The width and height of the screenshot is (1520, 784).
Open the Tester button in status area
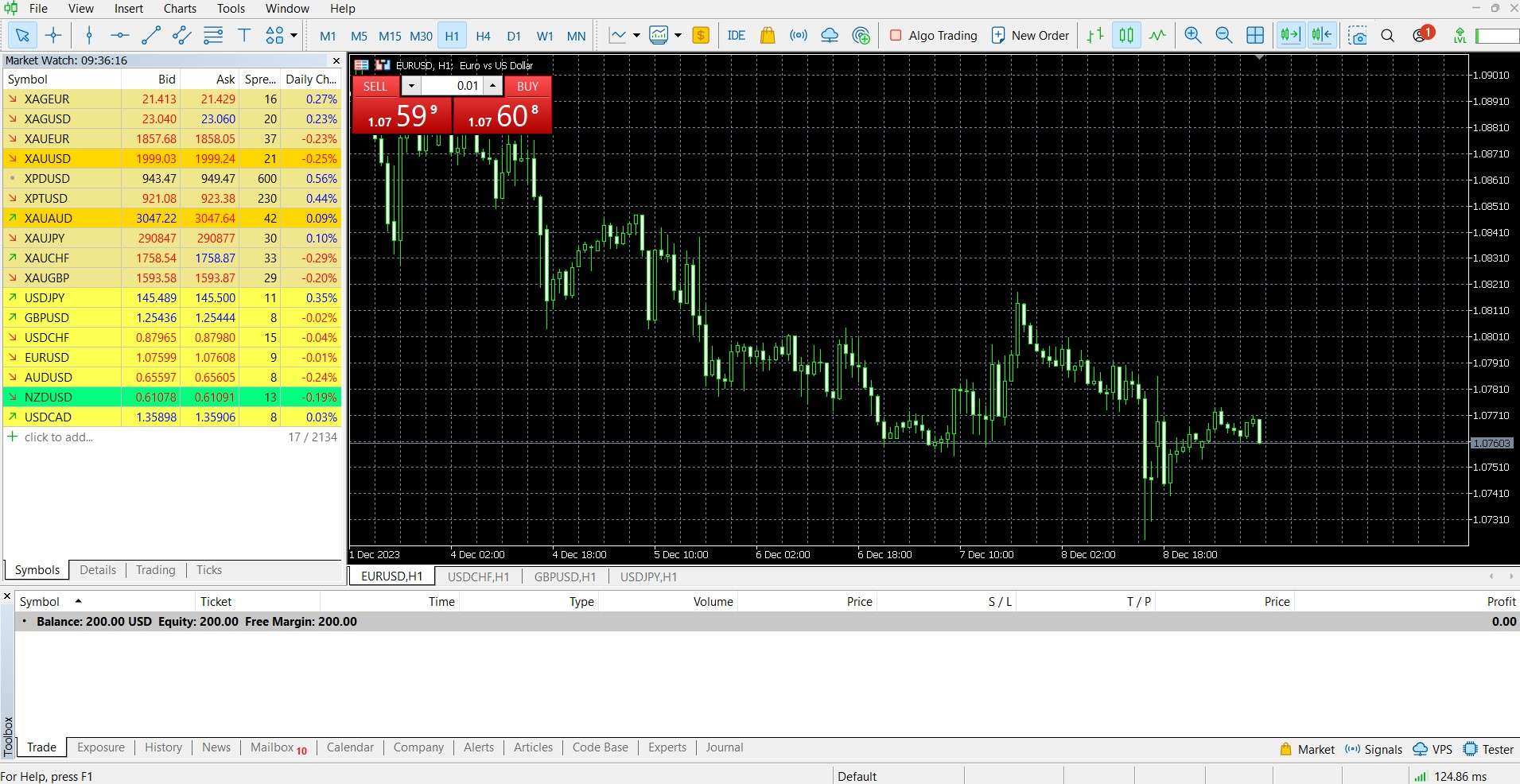[x=1489, y=749]
